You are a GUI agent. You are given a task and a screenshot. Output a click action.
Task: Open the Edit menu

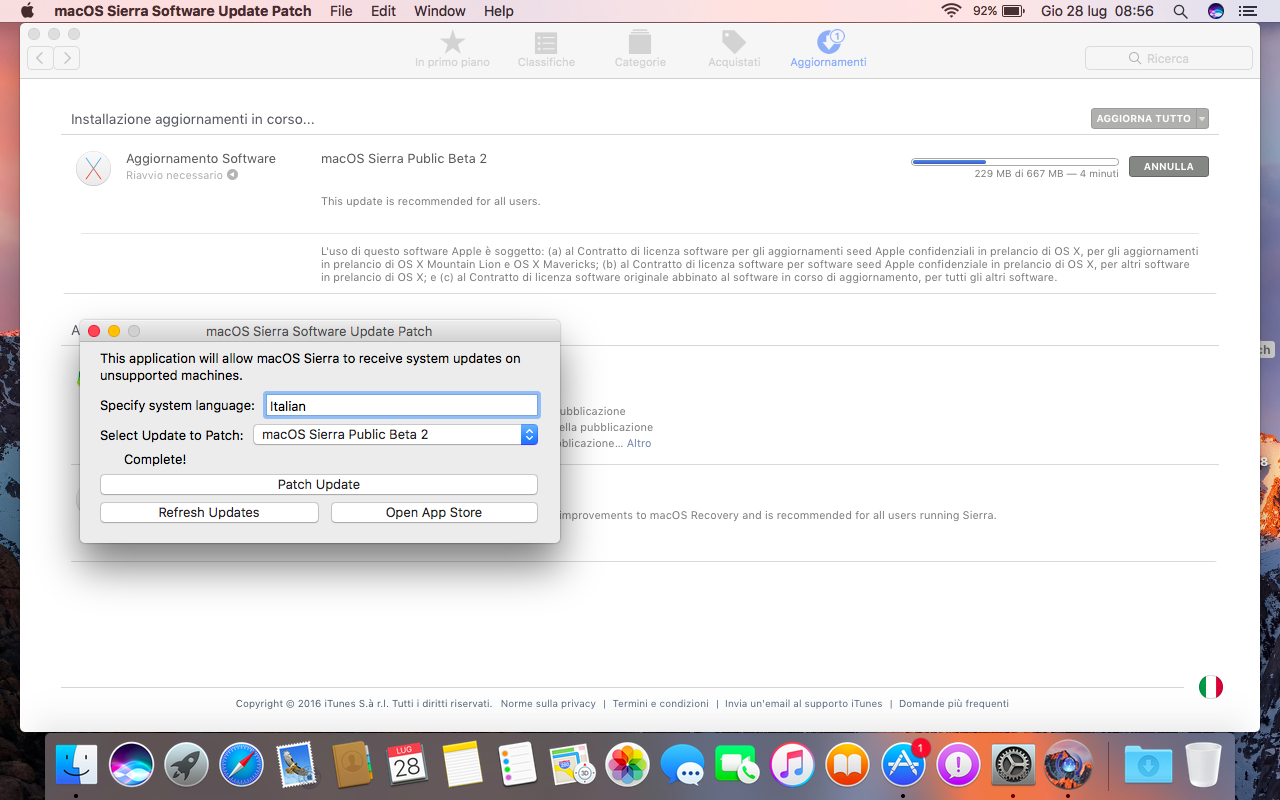point(383,11)
